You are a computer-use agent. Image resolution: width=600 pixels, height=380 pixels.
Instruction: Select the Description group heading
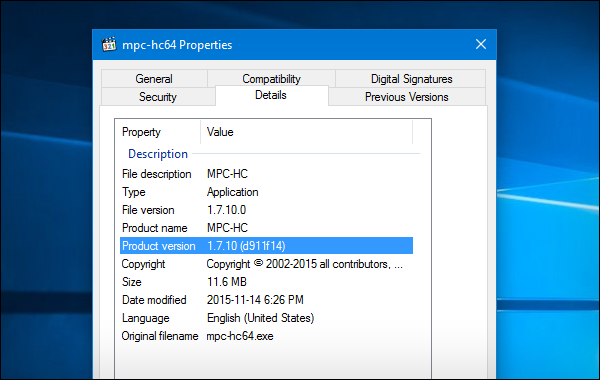pos(158,154)
